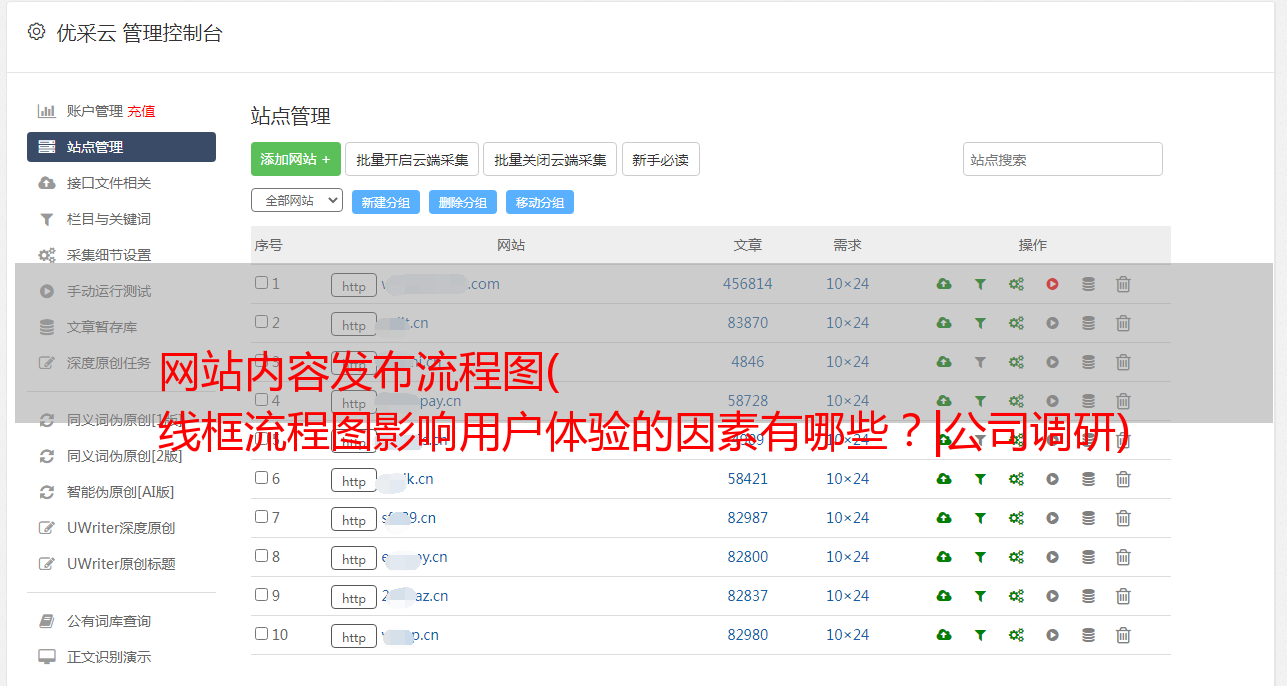The width and height of the screenshot is (1287, 686).
Task: Click 批量开启云端采集 button
Action: click(x=412, y=159)
